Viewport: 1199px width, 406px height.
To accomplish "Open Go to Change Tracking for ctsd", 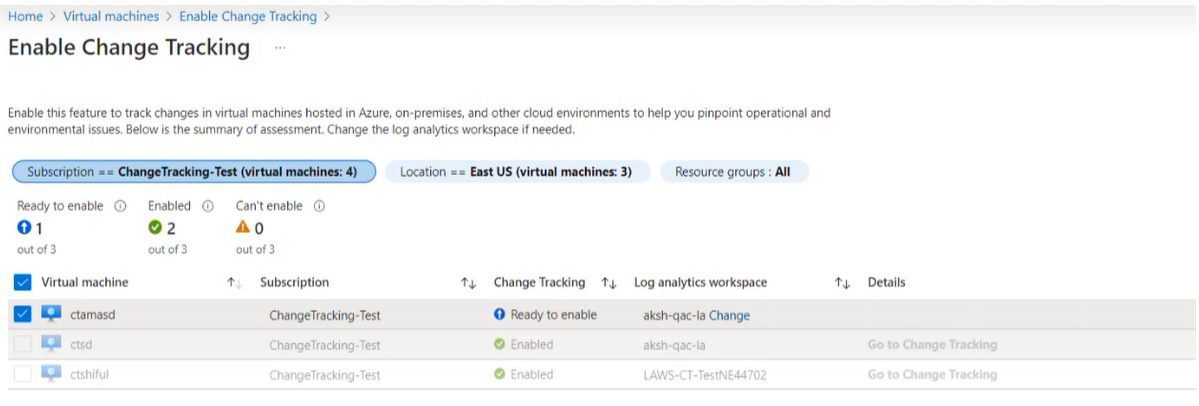I will coord(932,345).
